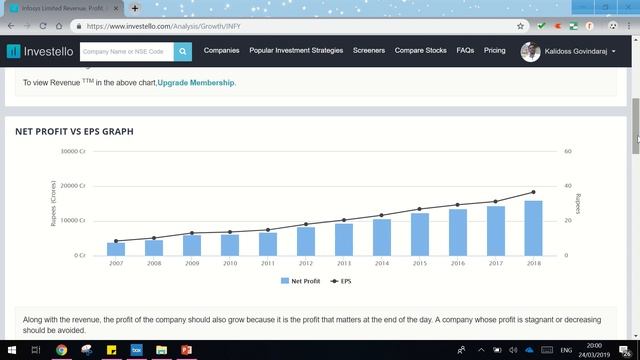Click the 2007 Net Profit bar

(x=116, y=249)
